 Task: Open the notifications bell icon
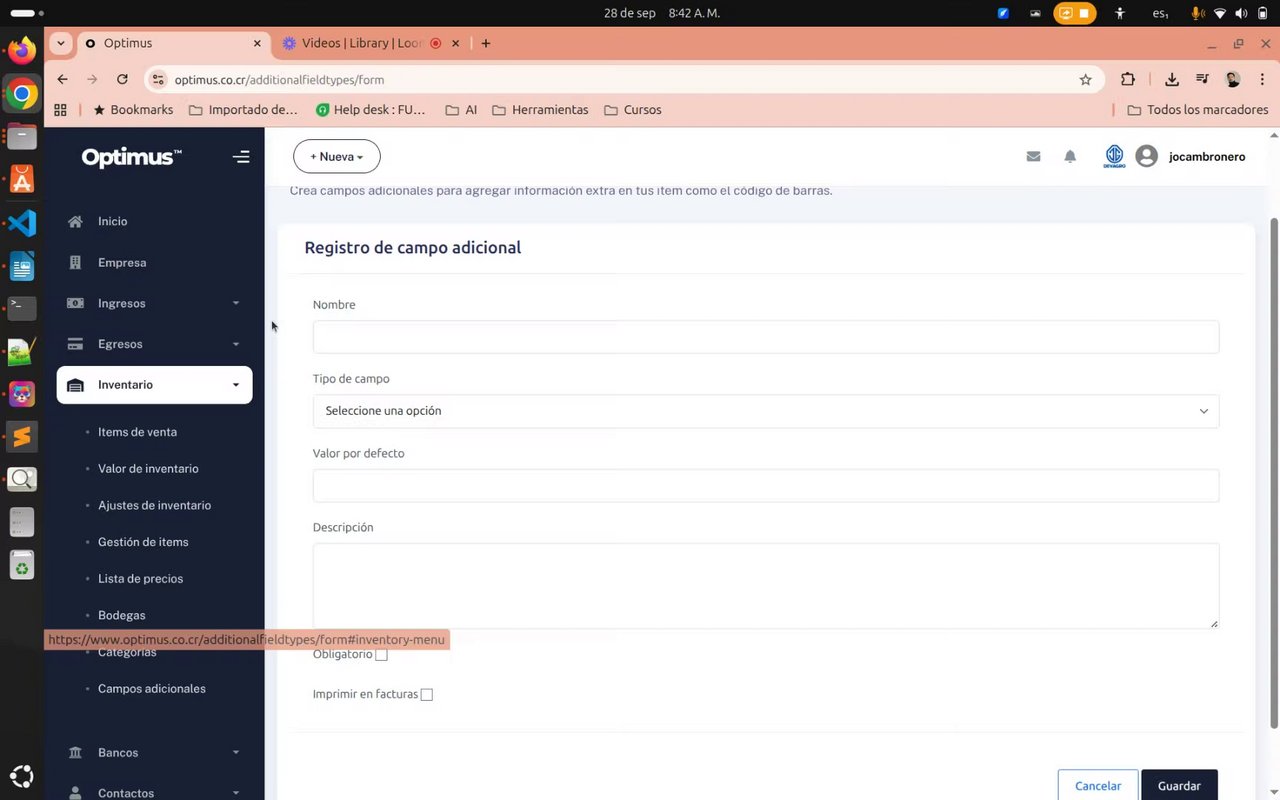click(x=1070, y=157)
